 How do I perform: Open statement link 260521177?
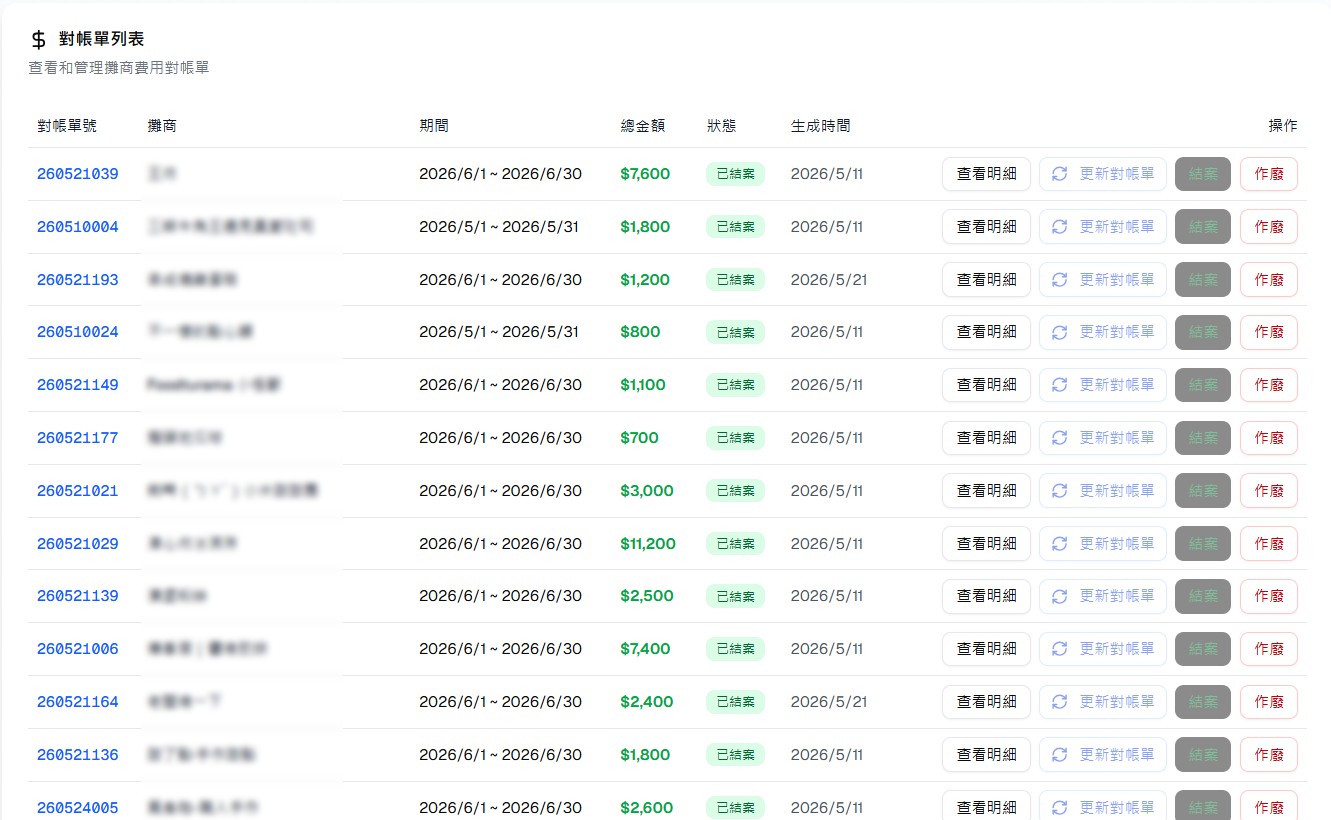click(x=78, y=438)
